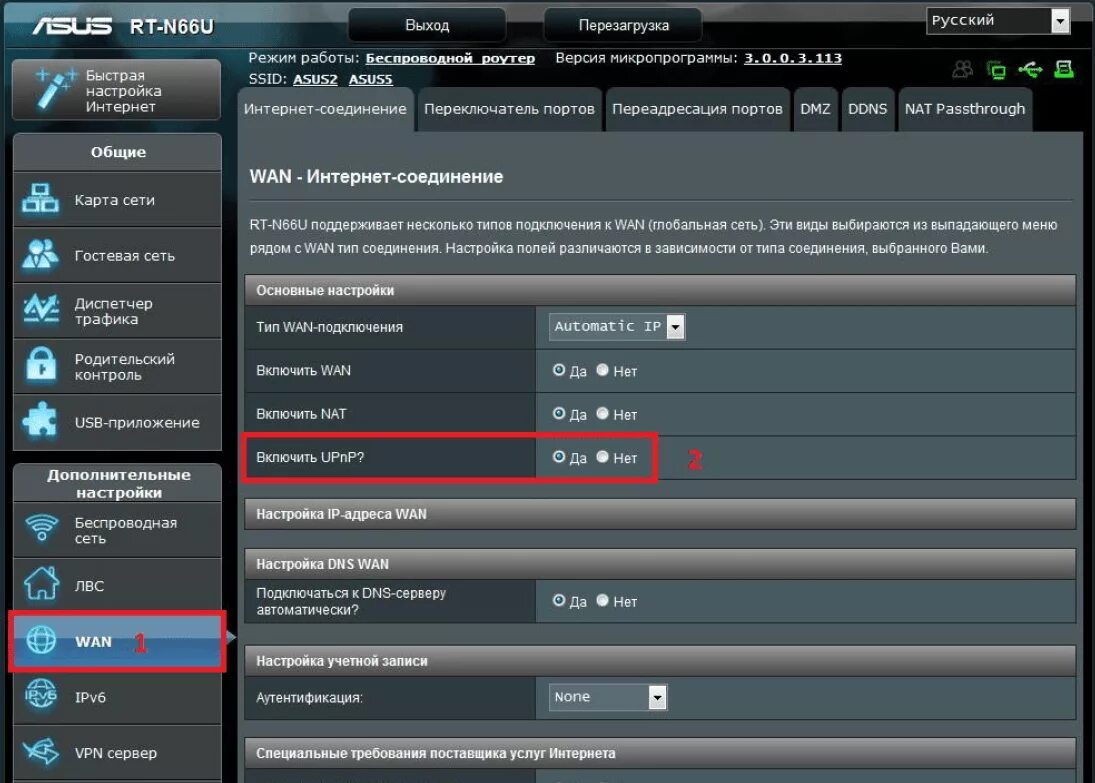The width and height of the screenshot is (1095, 783).
Task: Open the Аутентификация None dropdown
Action: (x=608, y=697)
